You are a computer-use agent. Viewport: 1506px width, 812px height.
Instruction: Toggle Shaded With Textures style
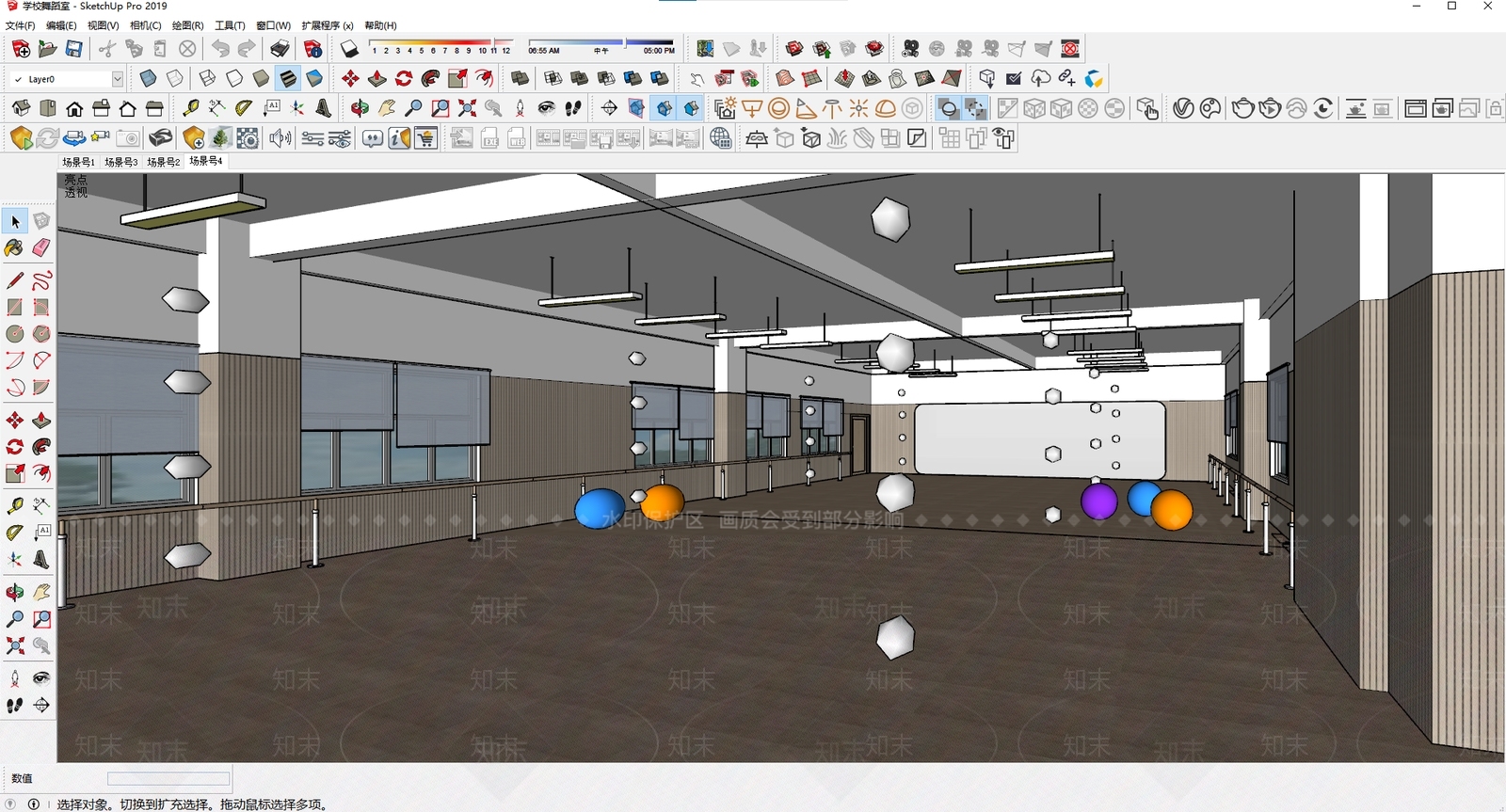(288, 78)
